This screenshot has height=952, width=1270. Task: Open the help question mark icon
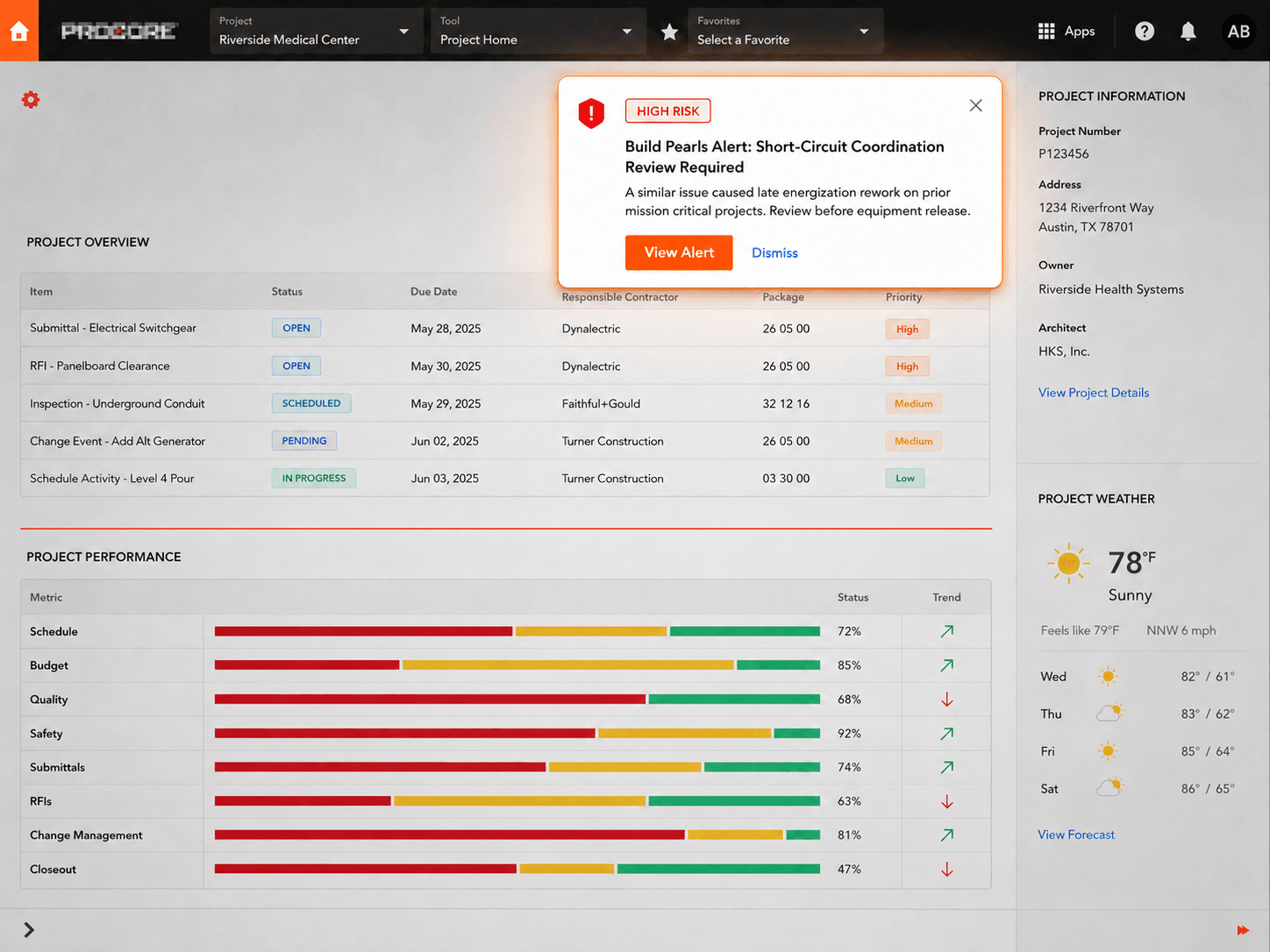[x=1144, y=32]
